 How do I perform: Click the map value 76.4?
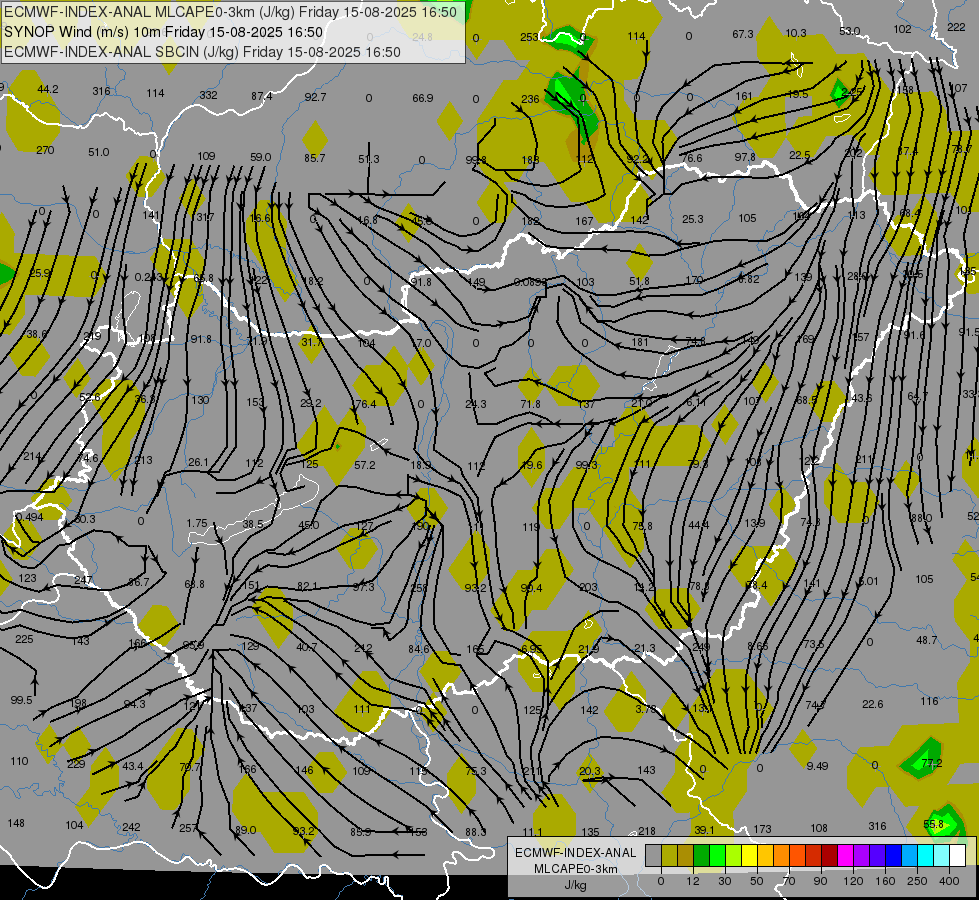point(366,404)
